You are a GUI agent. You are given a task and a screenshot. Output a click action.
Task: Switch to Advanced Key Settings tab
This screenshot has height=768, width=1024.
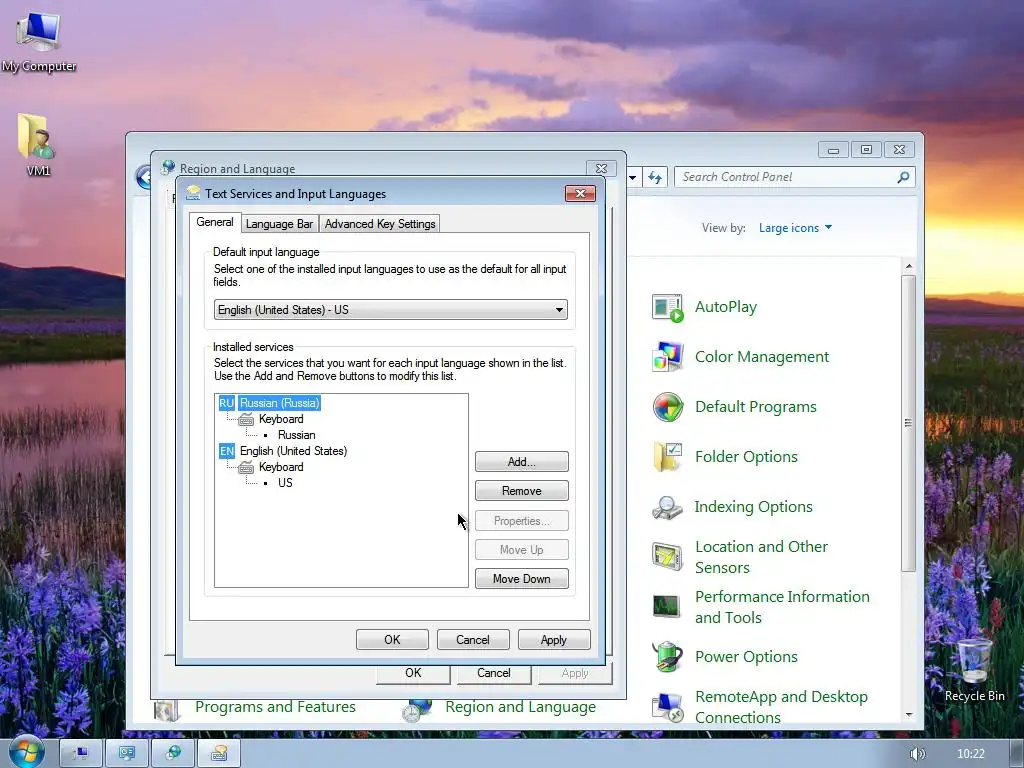[380, 224]
